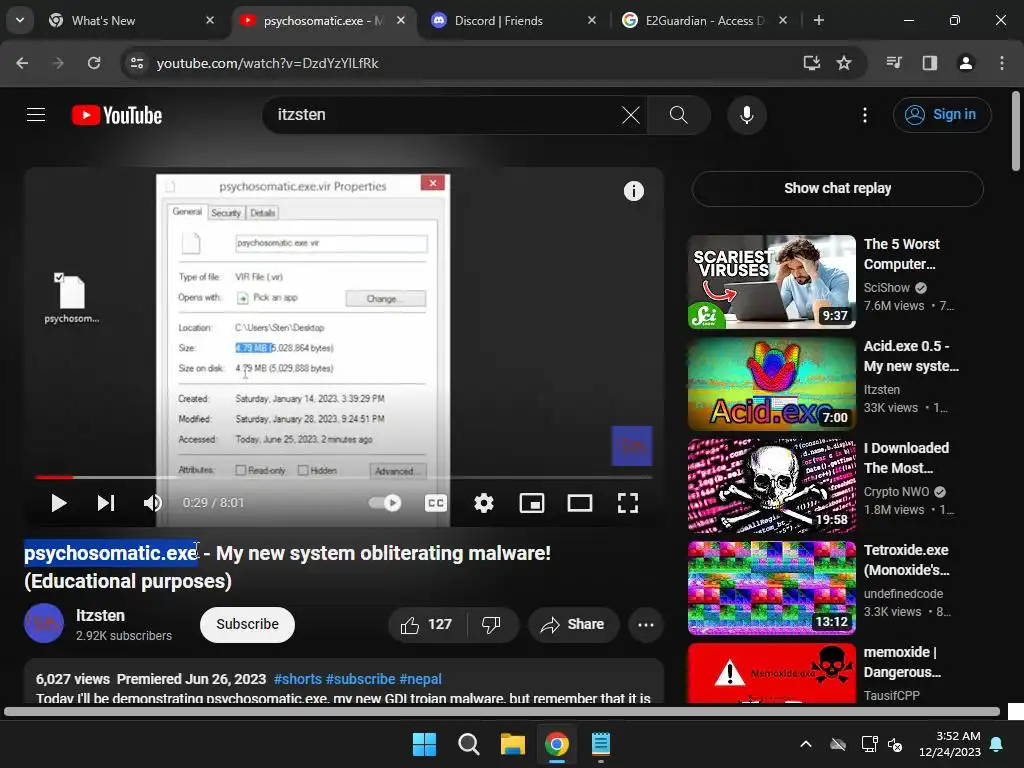
Task: Share the psychosomatic.exe video
Action: (x=573, y=624)
